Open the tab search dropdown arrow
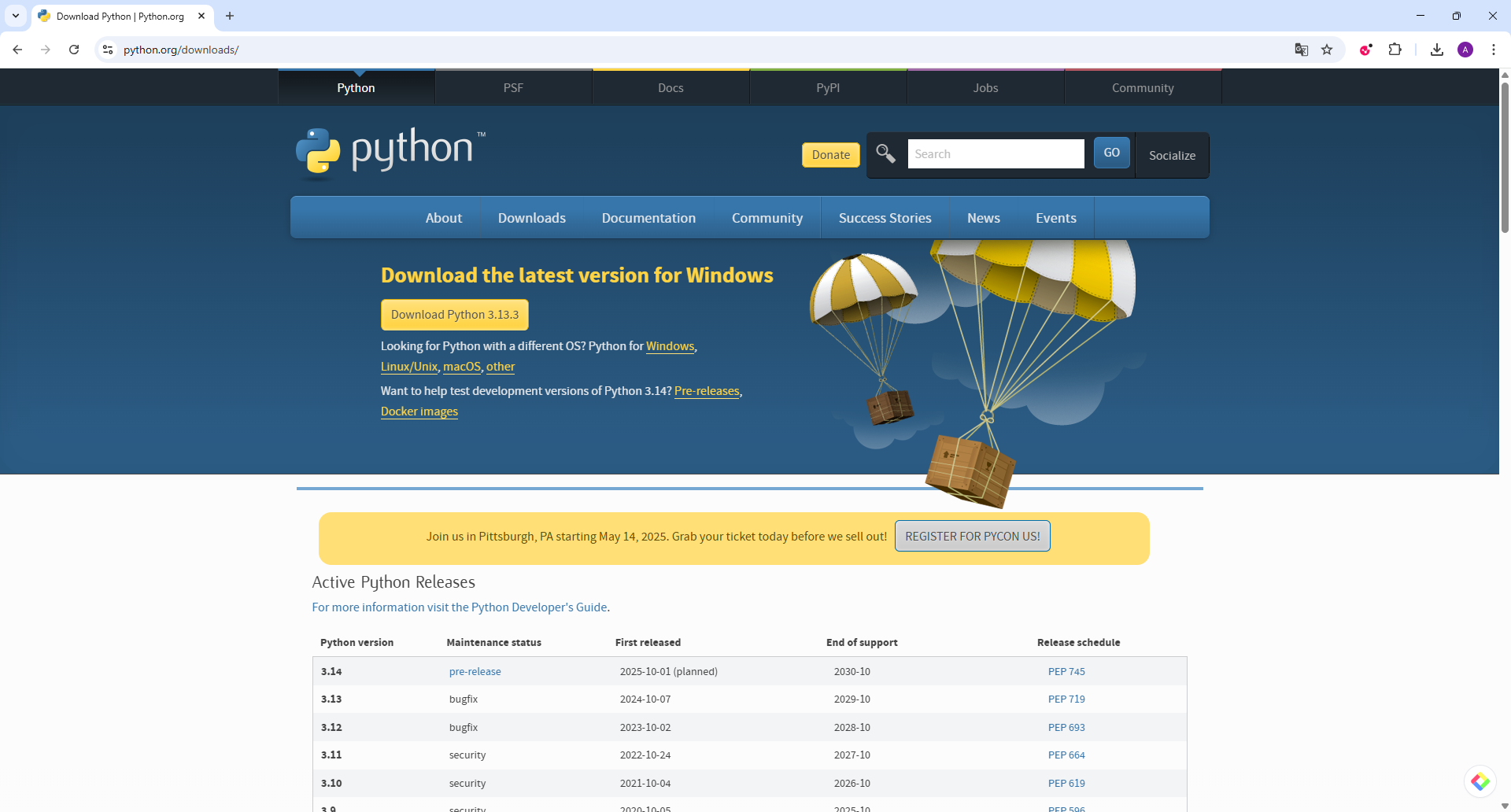This screenshot has height=812, width=1511. 16,16
